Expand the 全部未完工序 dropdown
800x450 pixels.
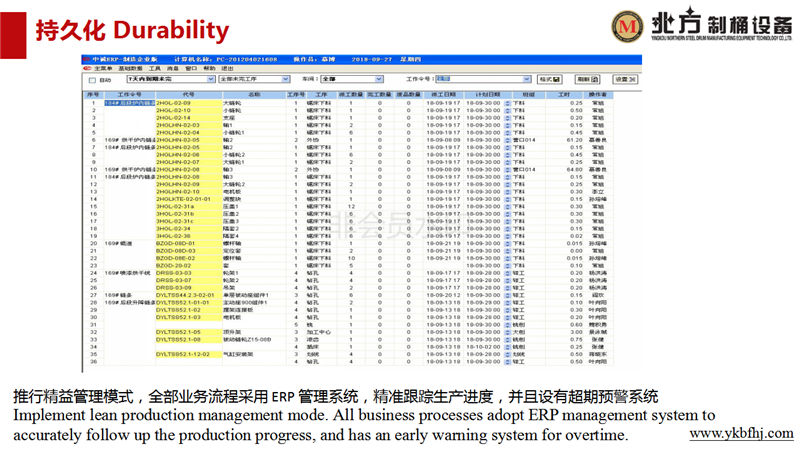tap(240, 78)
